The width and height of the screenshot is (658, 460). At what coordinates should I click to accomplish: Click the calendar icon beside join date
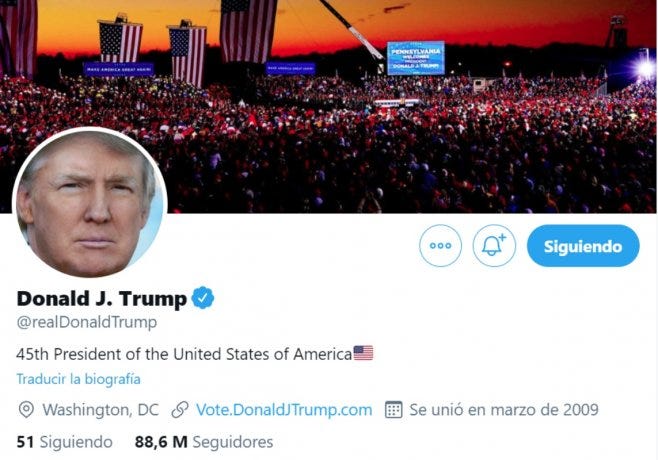[394, 410]
